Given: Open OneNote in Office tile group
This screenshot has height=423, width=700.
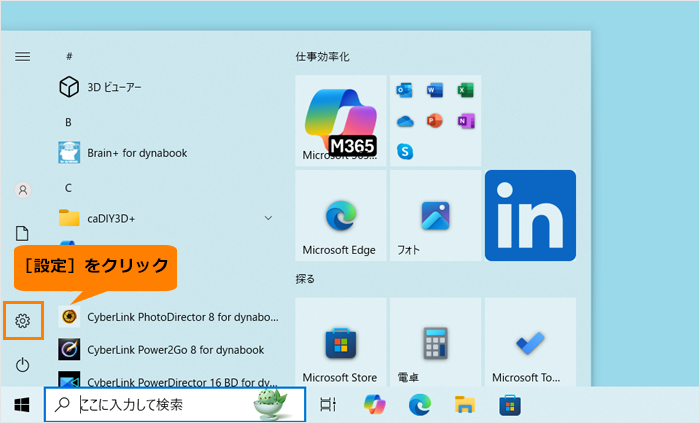Looking at the screenshot, I should pyautogui.click(x=466, y=121).
